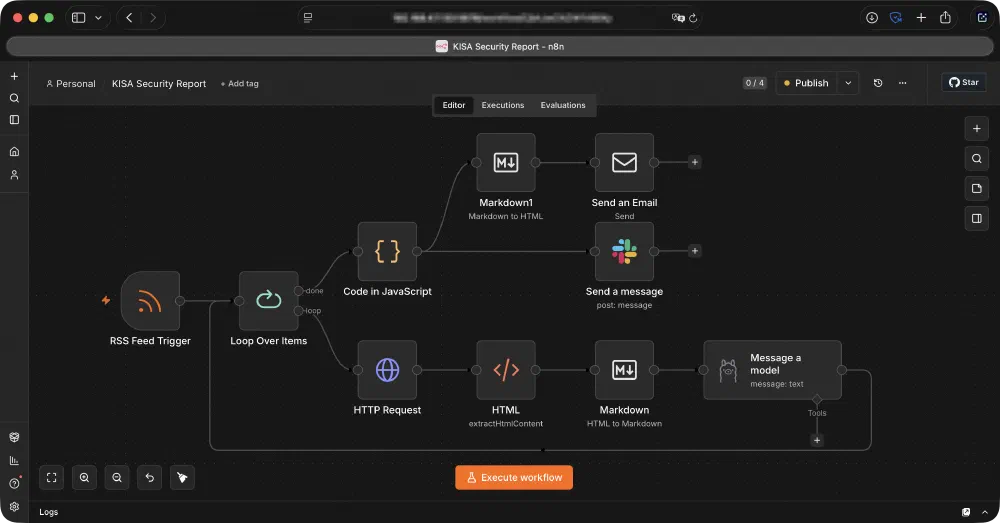Click the browser share icon

click(x=945, y=18)
